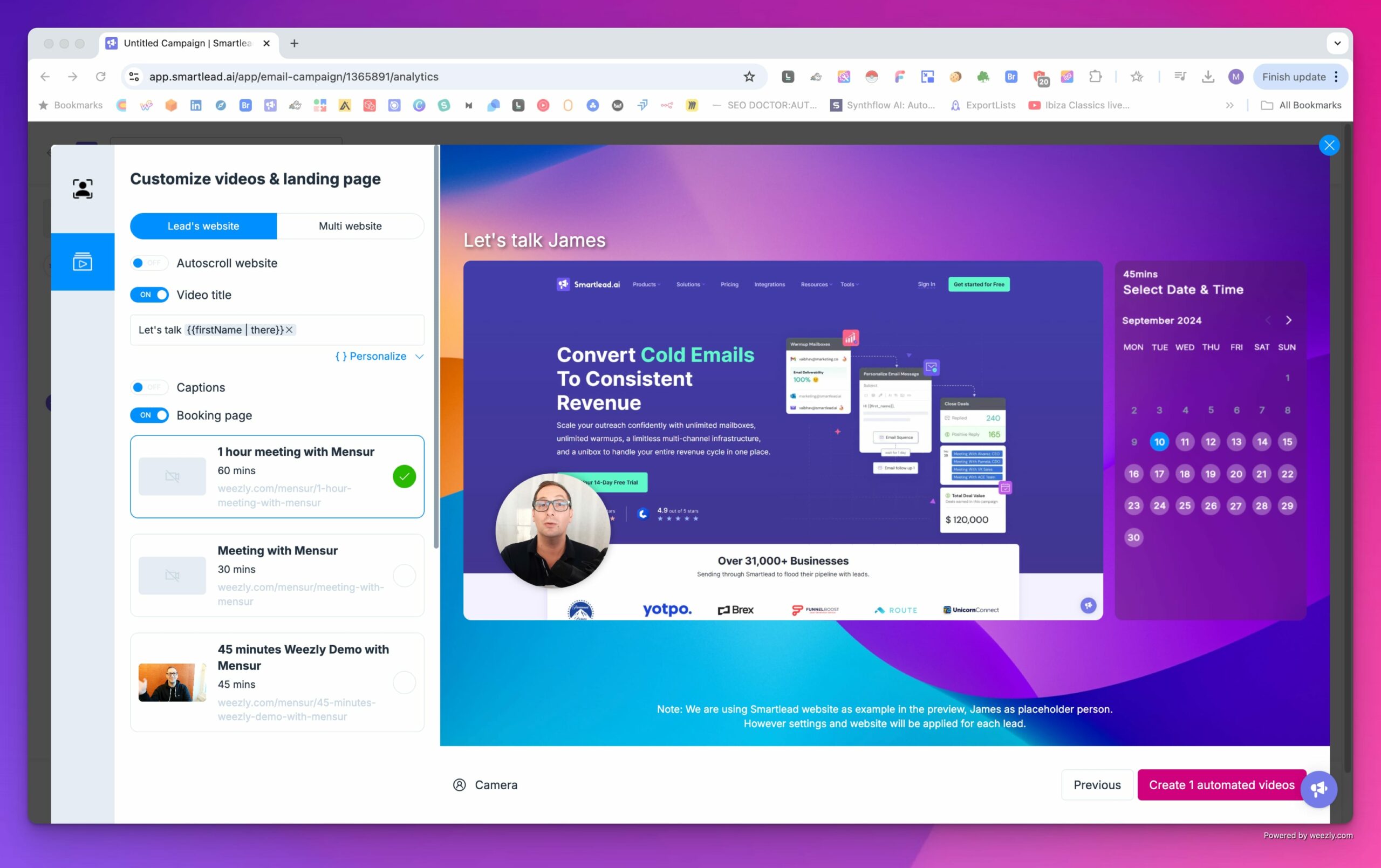Click Create 1 automated videos button
Viewport: 1381px width, 868px height.
tap(1221, 785)
